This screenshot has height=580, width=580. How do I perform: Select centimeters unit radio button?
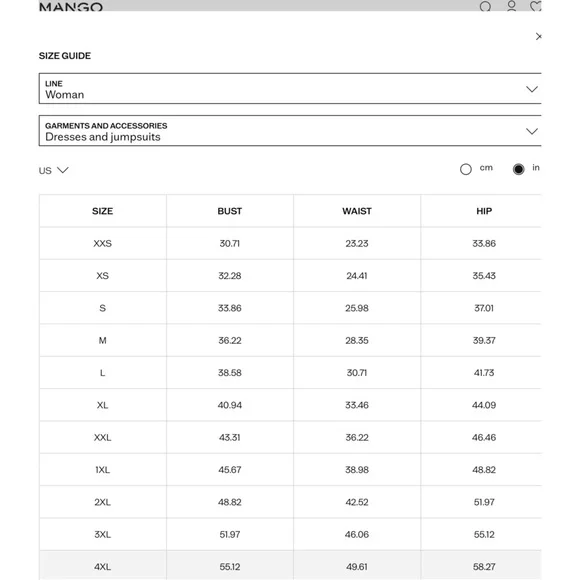click(x=466, y=169)
